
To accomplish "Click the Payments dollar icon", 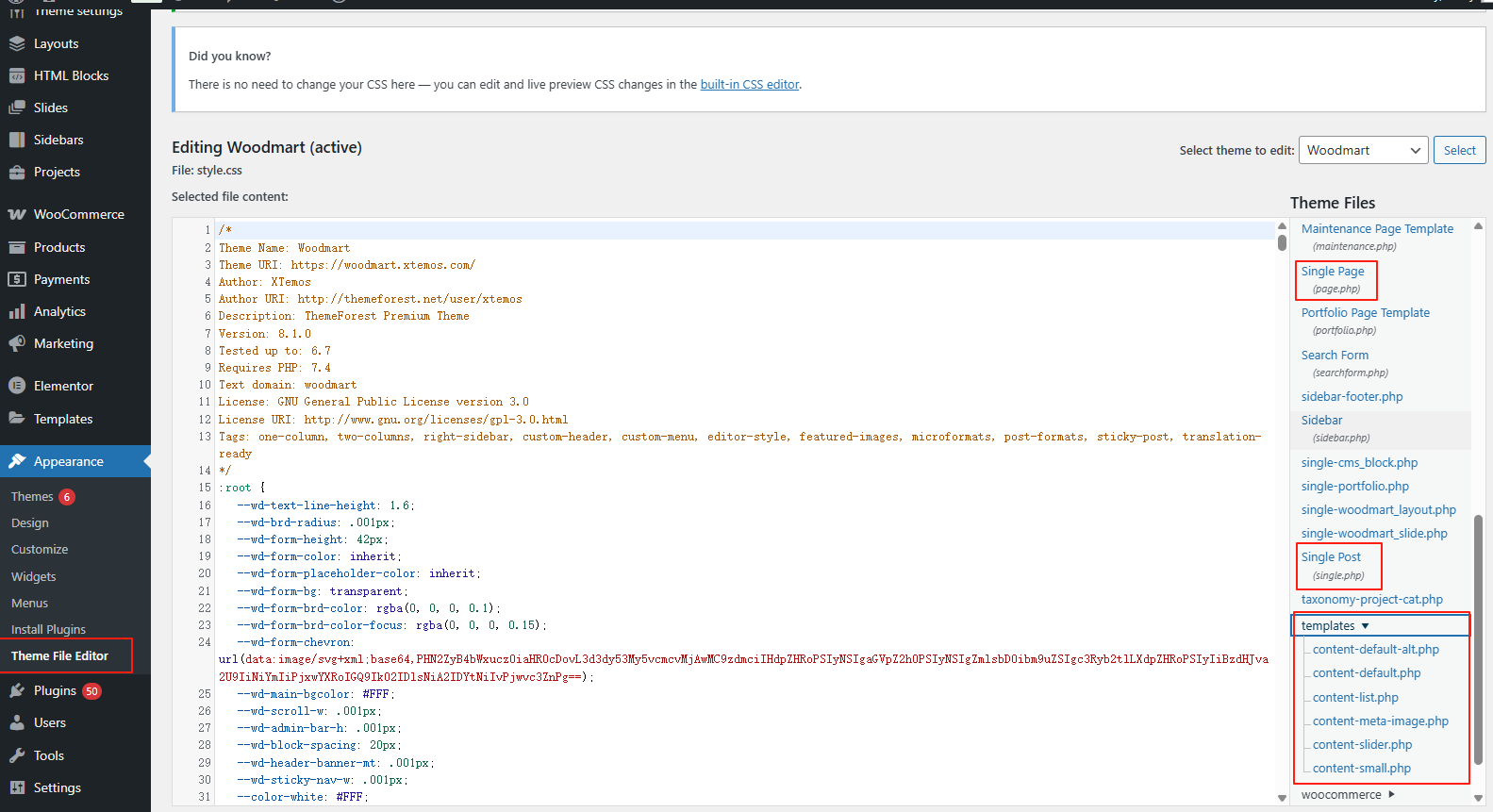I will 17,279.
